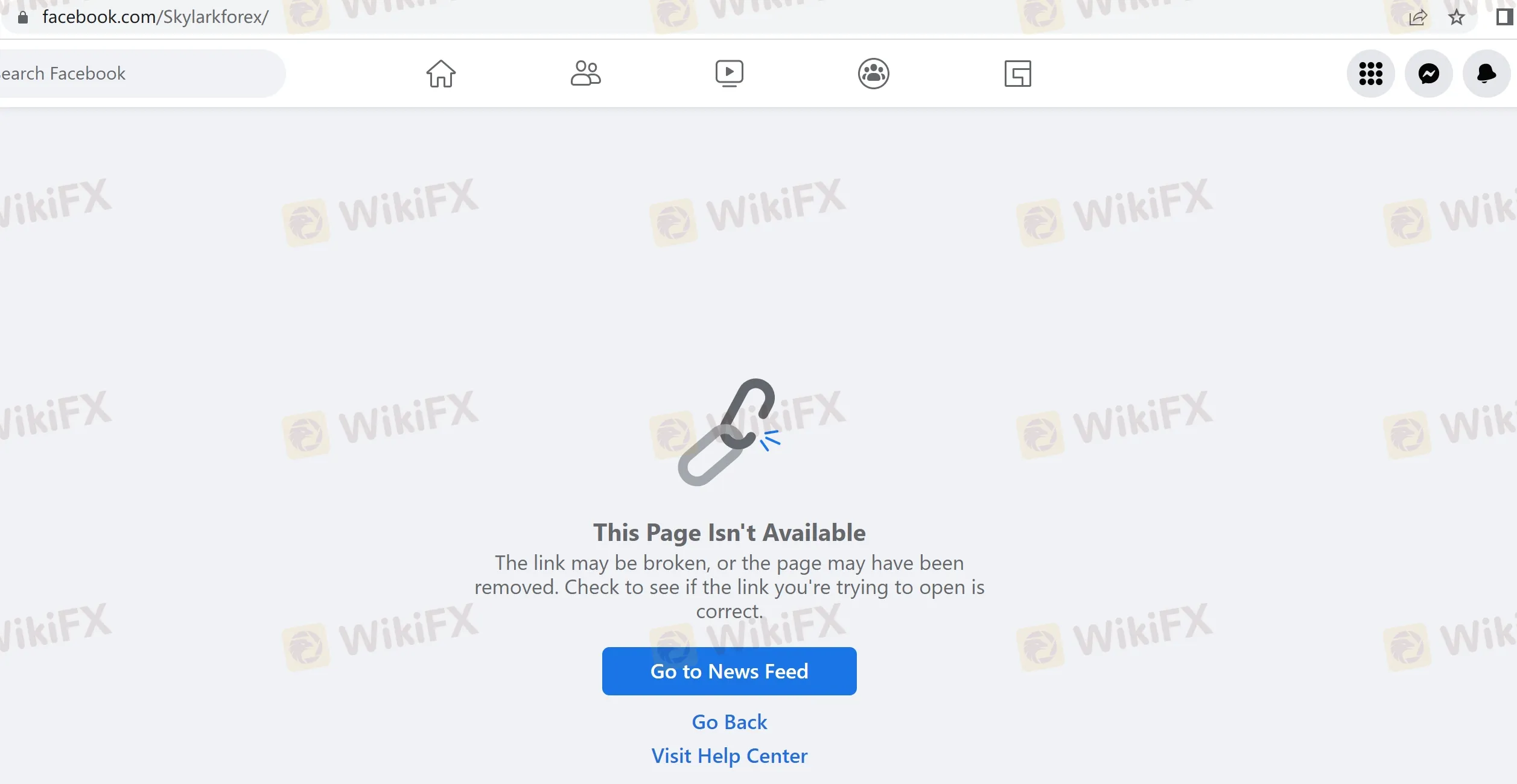Open the Groups icon in navigation

point(873,74)
